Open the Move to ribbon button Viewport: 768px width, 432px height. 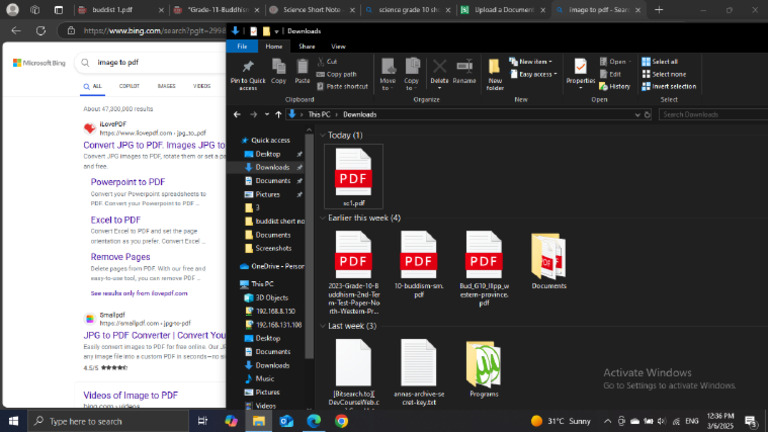(x=388, y=74)
